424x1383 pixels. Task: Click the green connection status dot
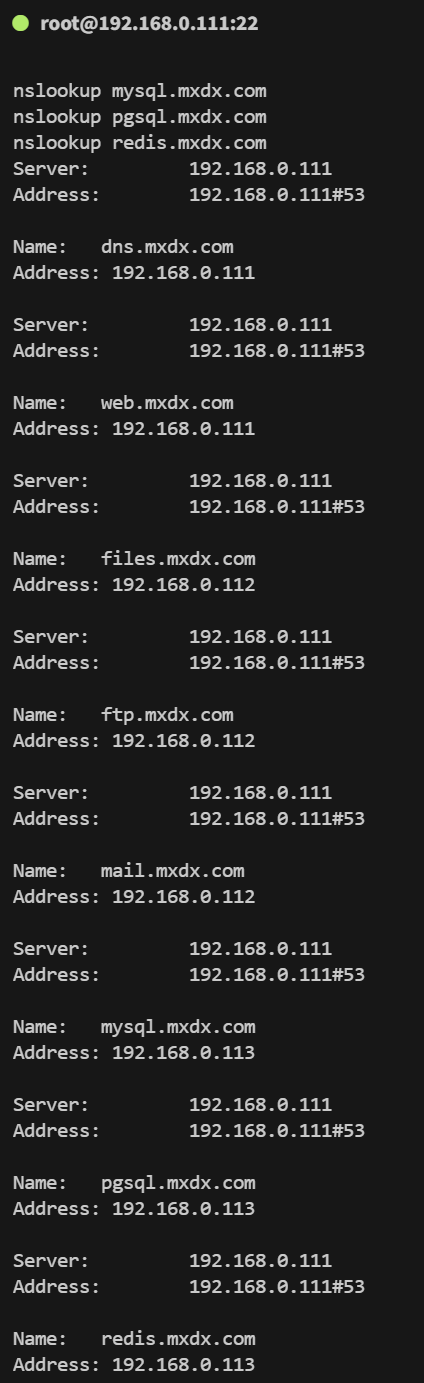point(20,23)
